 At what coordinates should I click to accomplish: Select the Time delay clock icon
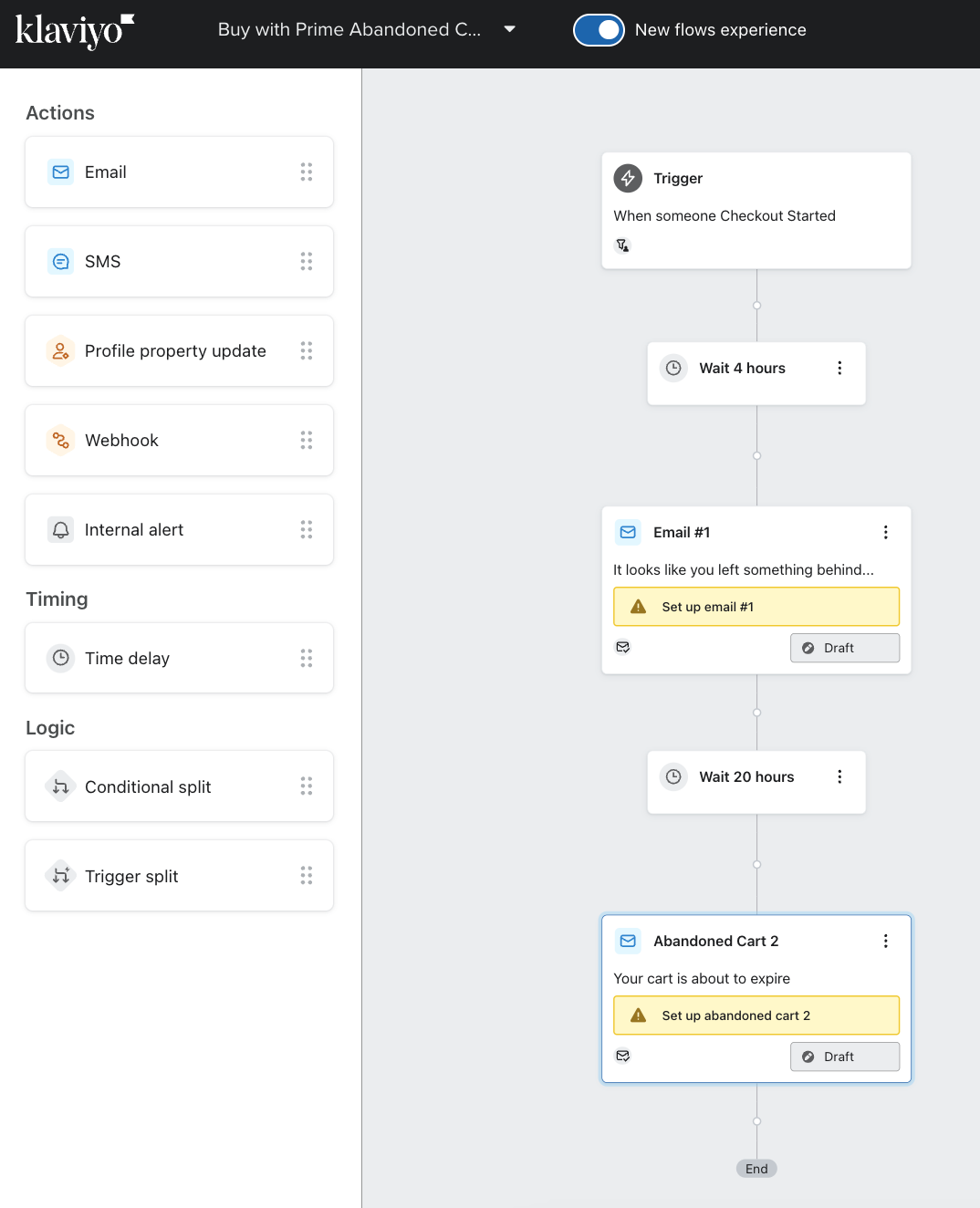click(61, 658)
